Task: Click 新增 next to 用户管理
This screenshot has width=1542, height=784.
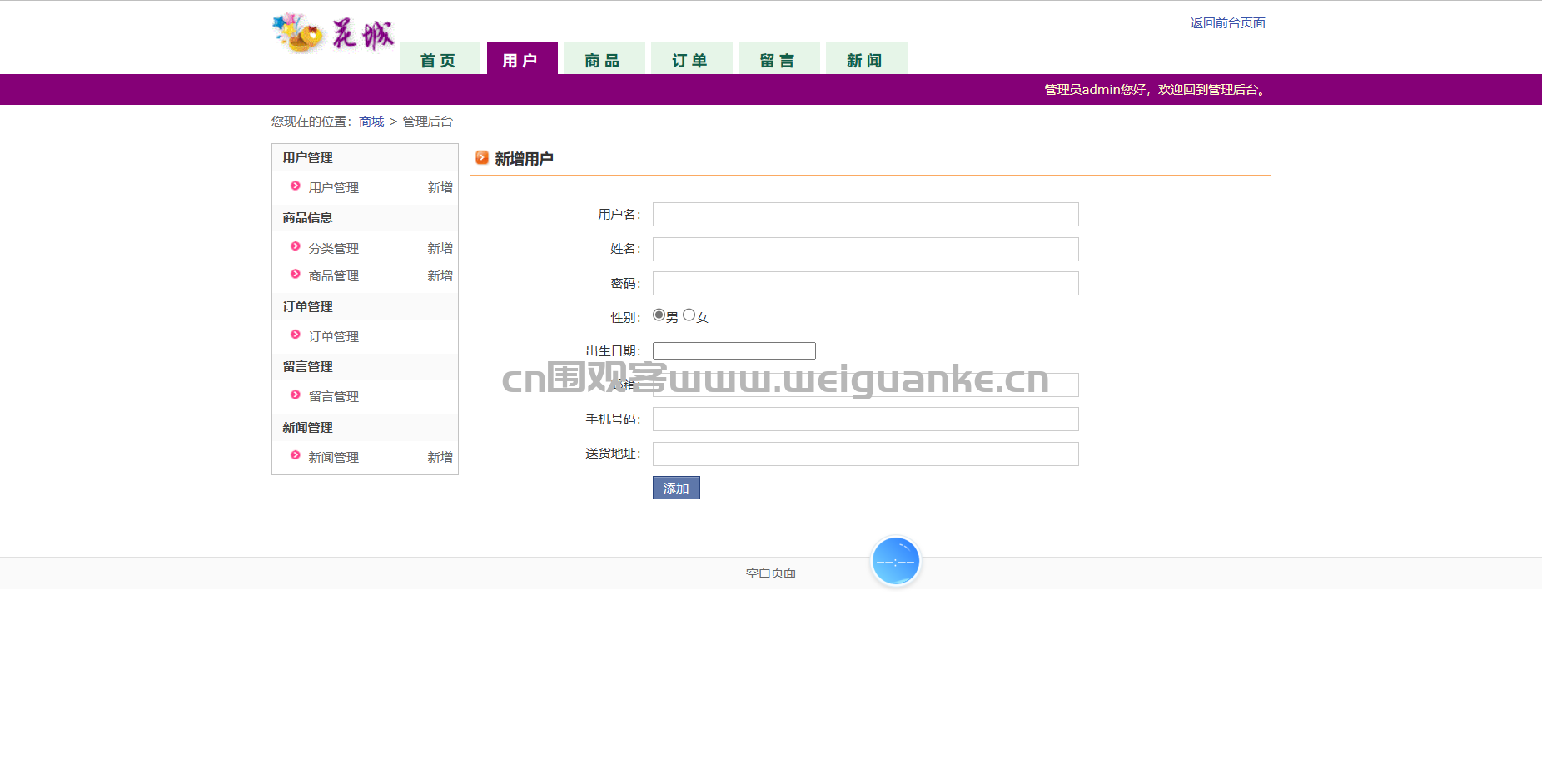Action: click(440, 188)
